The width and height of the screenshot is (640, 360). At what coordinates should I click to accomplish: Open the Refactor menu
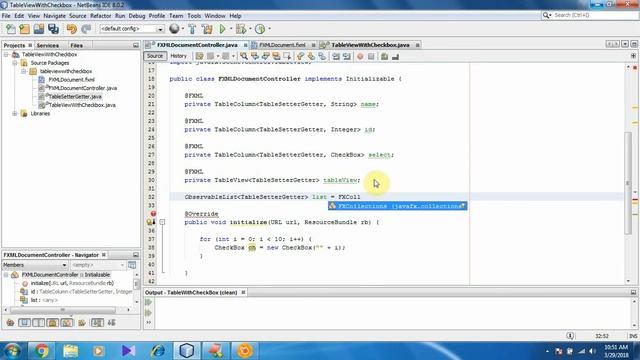tap(100, 16)
